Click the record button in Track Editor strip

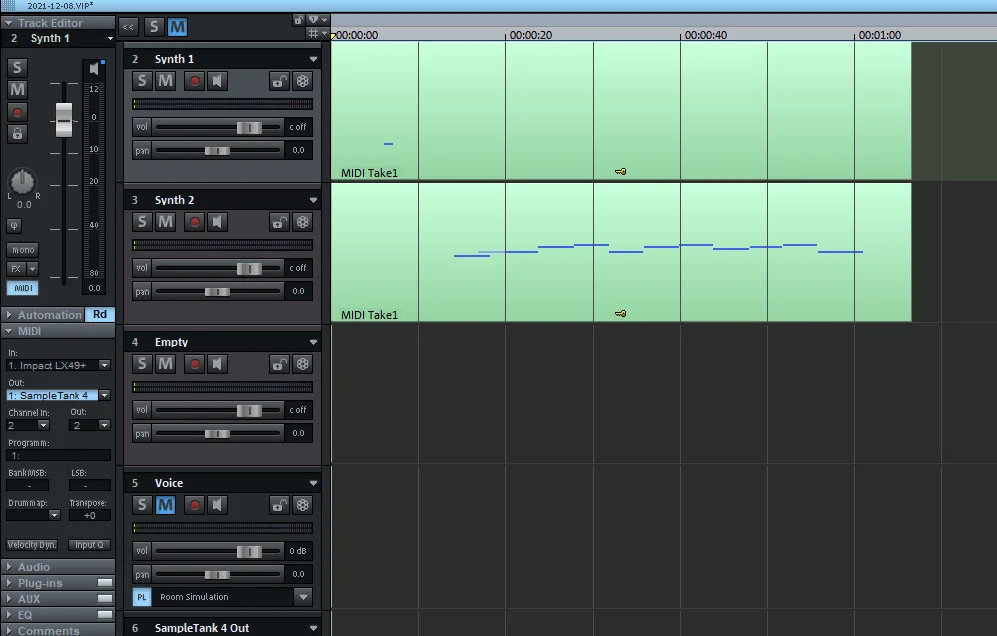coord(17,113)
